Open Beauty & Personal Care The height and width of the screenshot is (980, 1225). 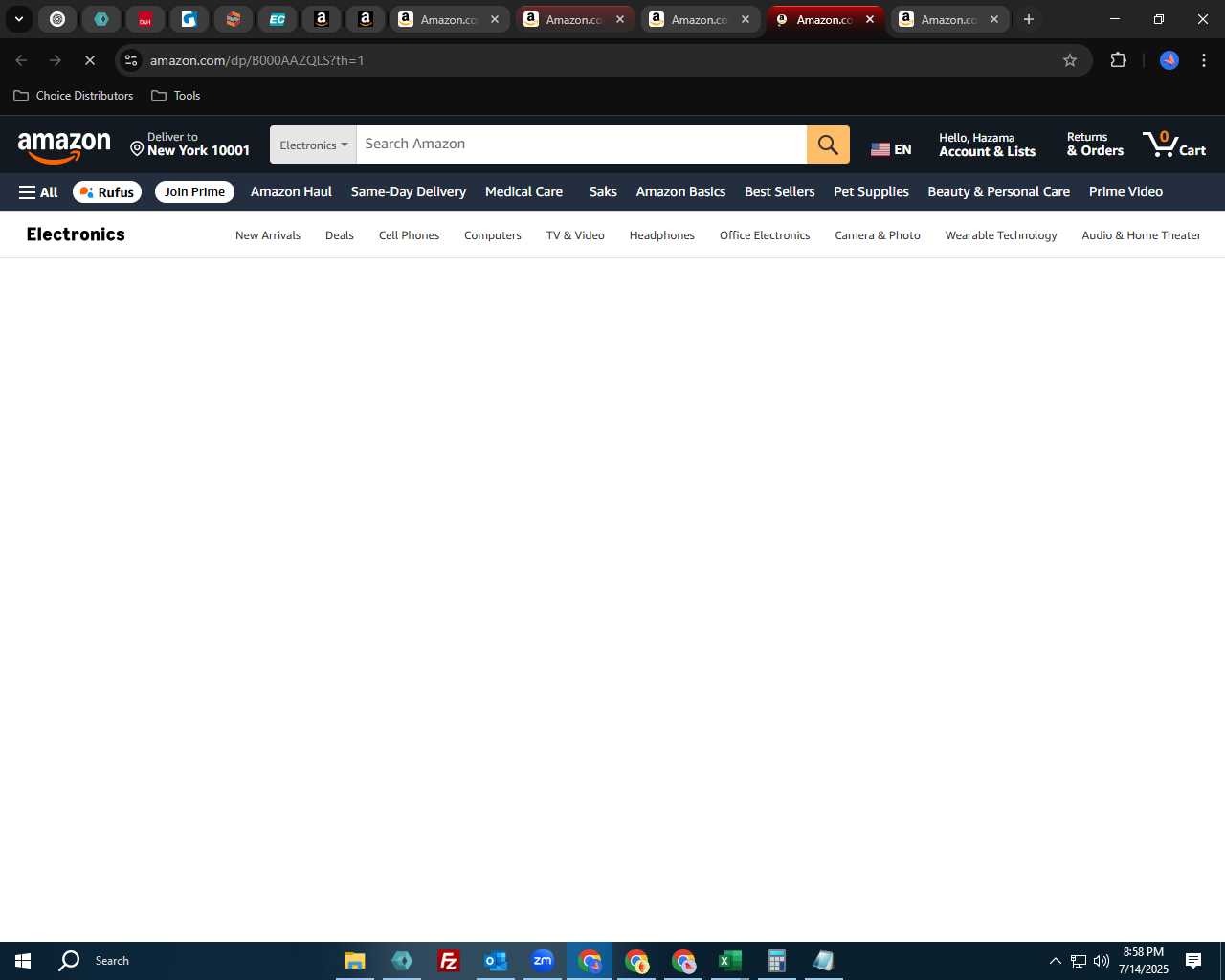tap(998, 192)
